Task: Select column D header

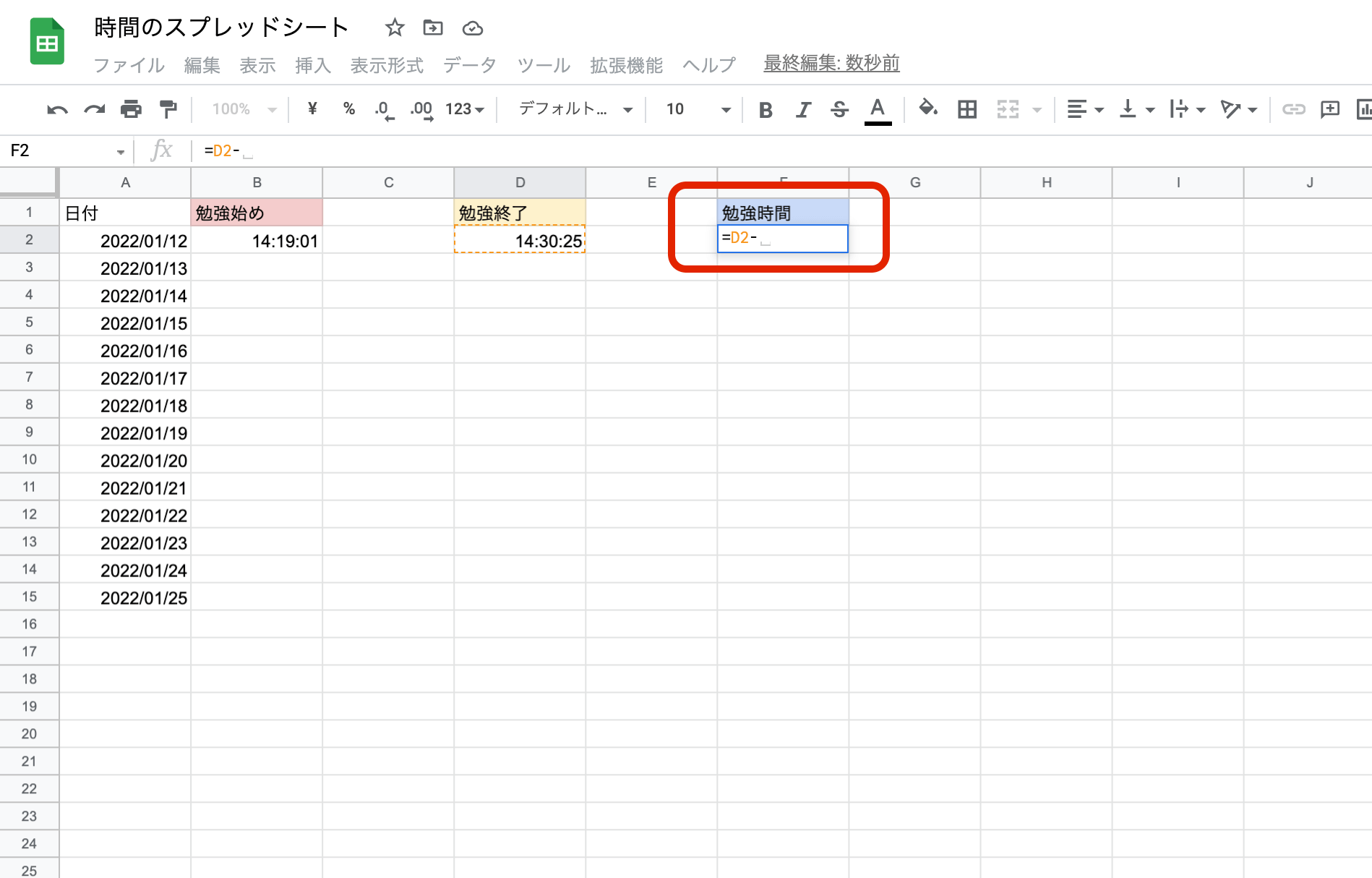Action: (520, 182)
